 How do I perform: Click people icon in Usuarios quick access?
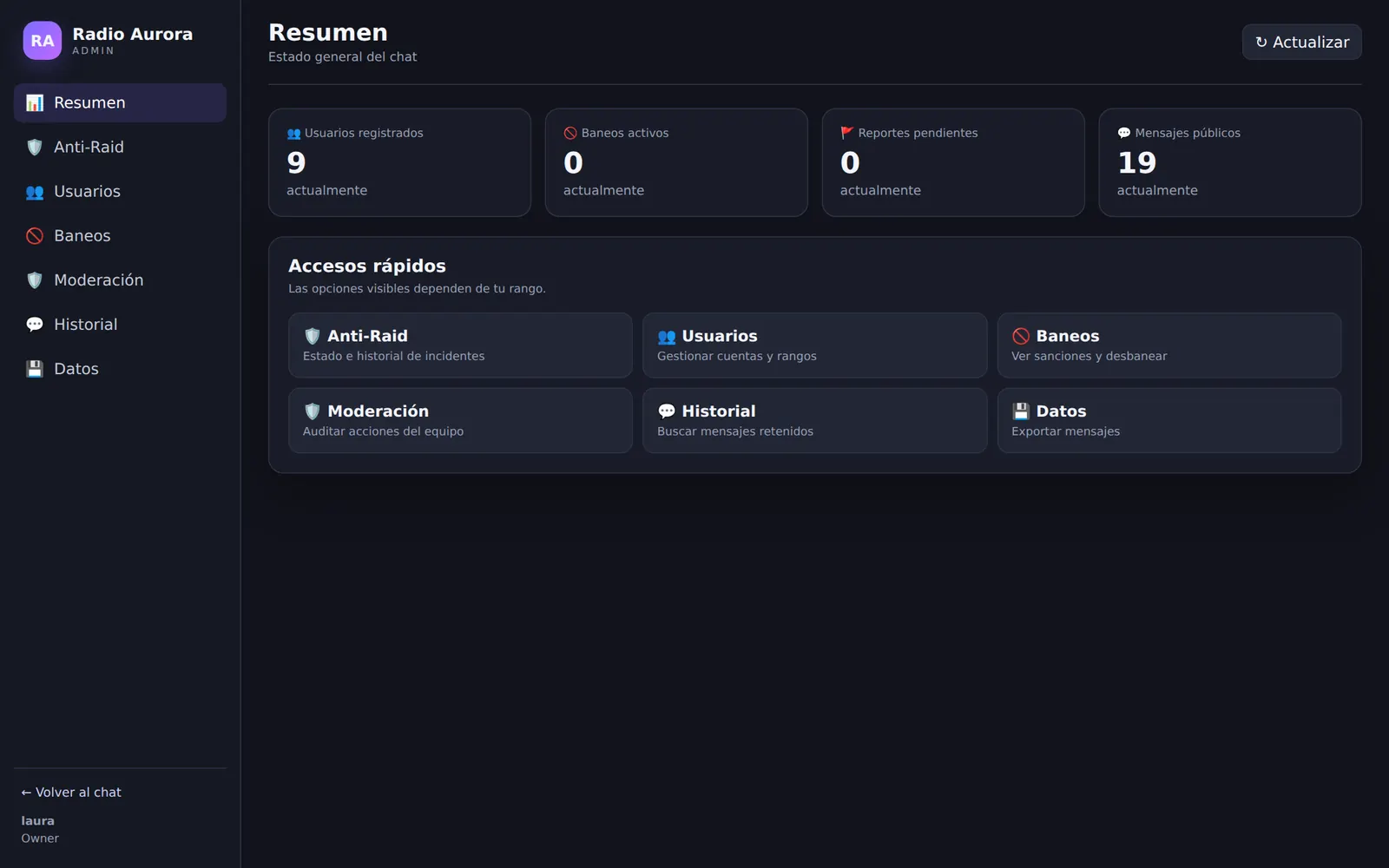667,336
